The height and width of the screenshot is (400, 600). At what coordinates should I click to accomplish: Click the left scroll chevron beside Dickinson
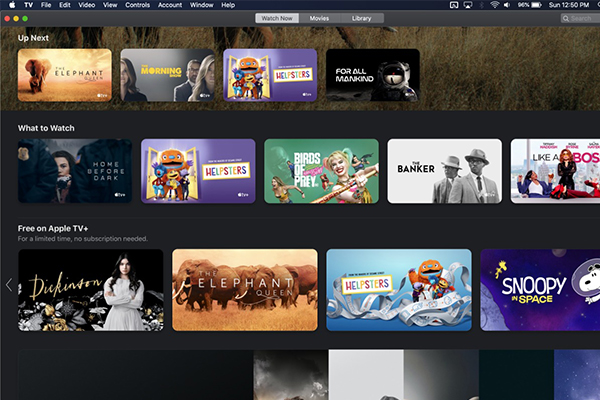[x=9, y=285]
